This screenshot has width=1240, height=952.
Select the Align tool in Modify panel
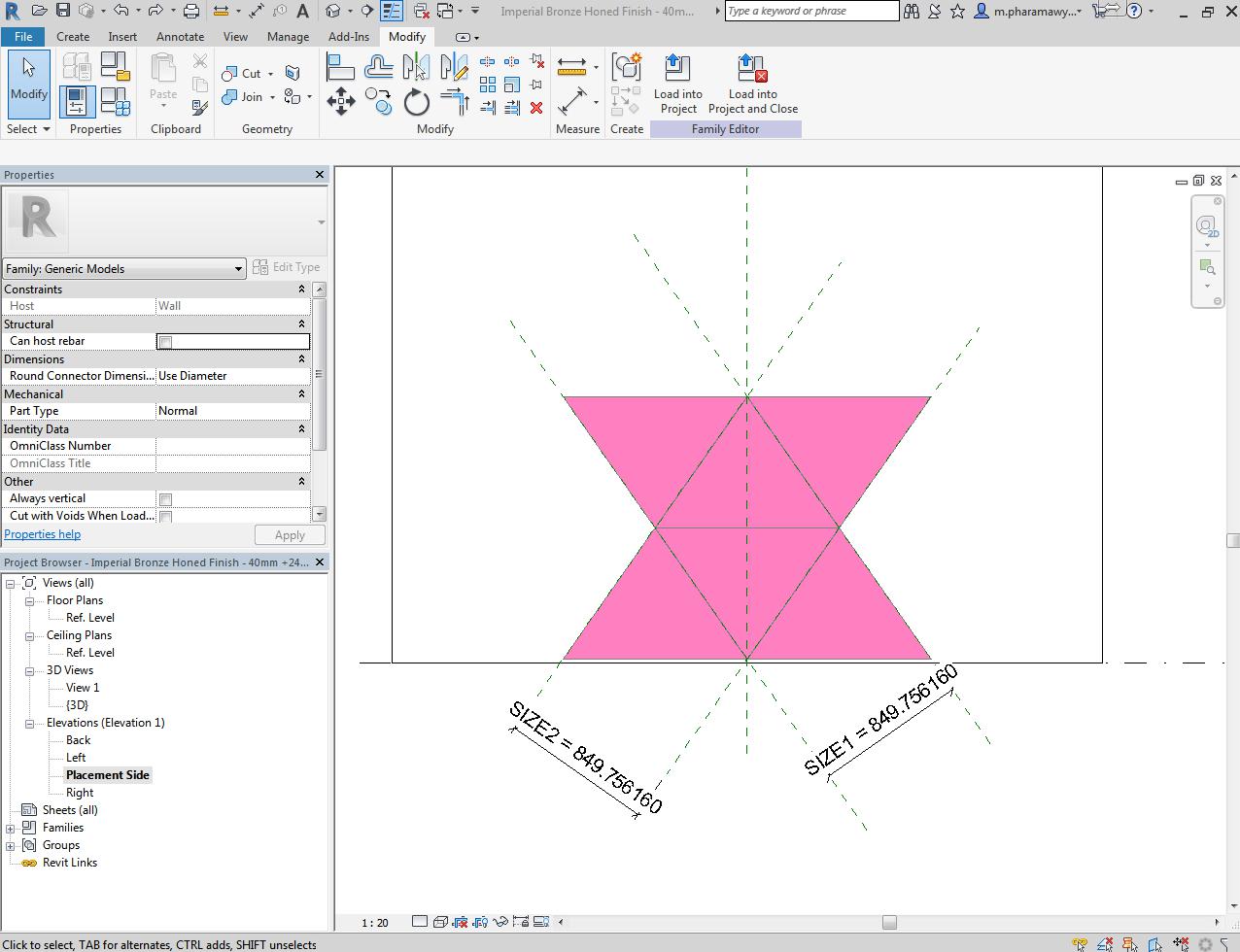pos(340,67)
